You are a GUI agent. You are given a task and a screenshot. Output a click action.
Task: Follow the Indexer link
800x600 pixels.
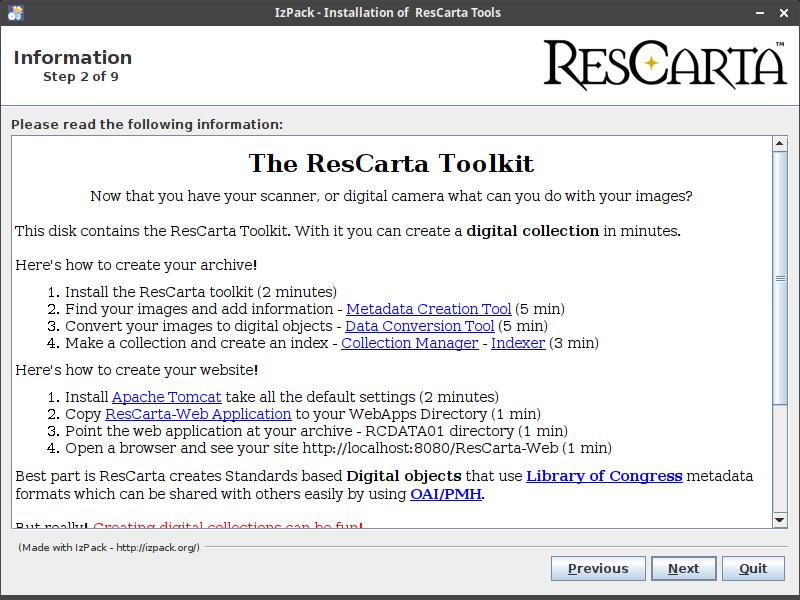pos(518,343)
